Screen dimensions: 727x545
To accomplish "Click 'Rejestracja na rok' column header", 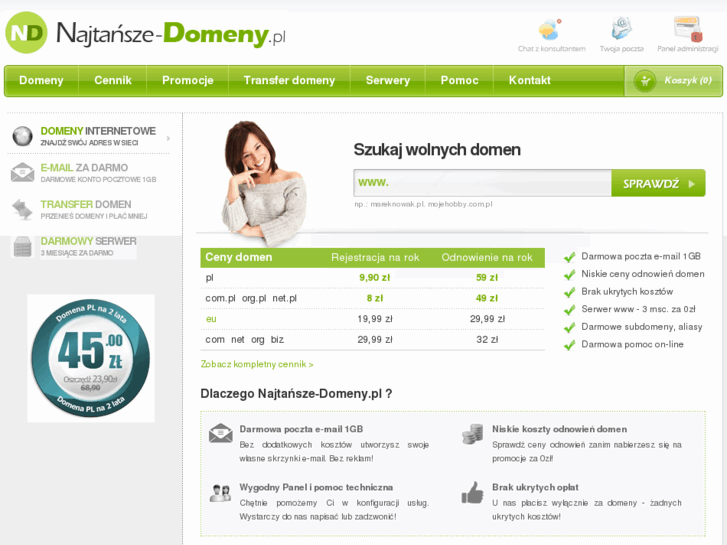I will pos(375,257).
